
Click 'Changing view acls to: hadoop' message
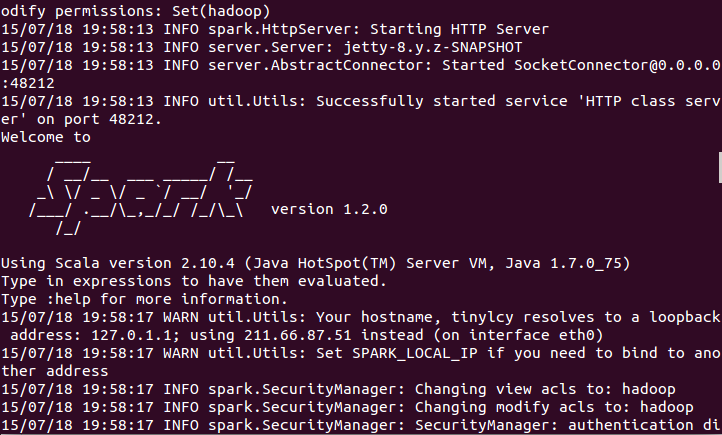545,389
